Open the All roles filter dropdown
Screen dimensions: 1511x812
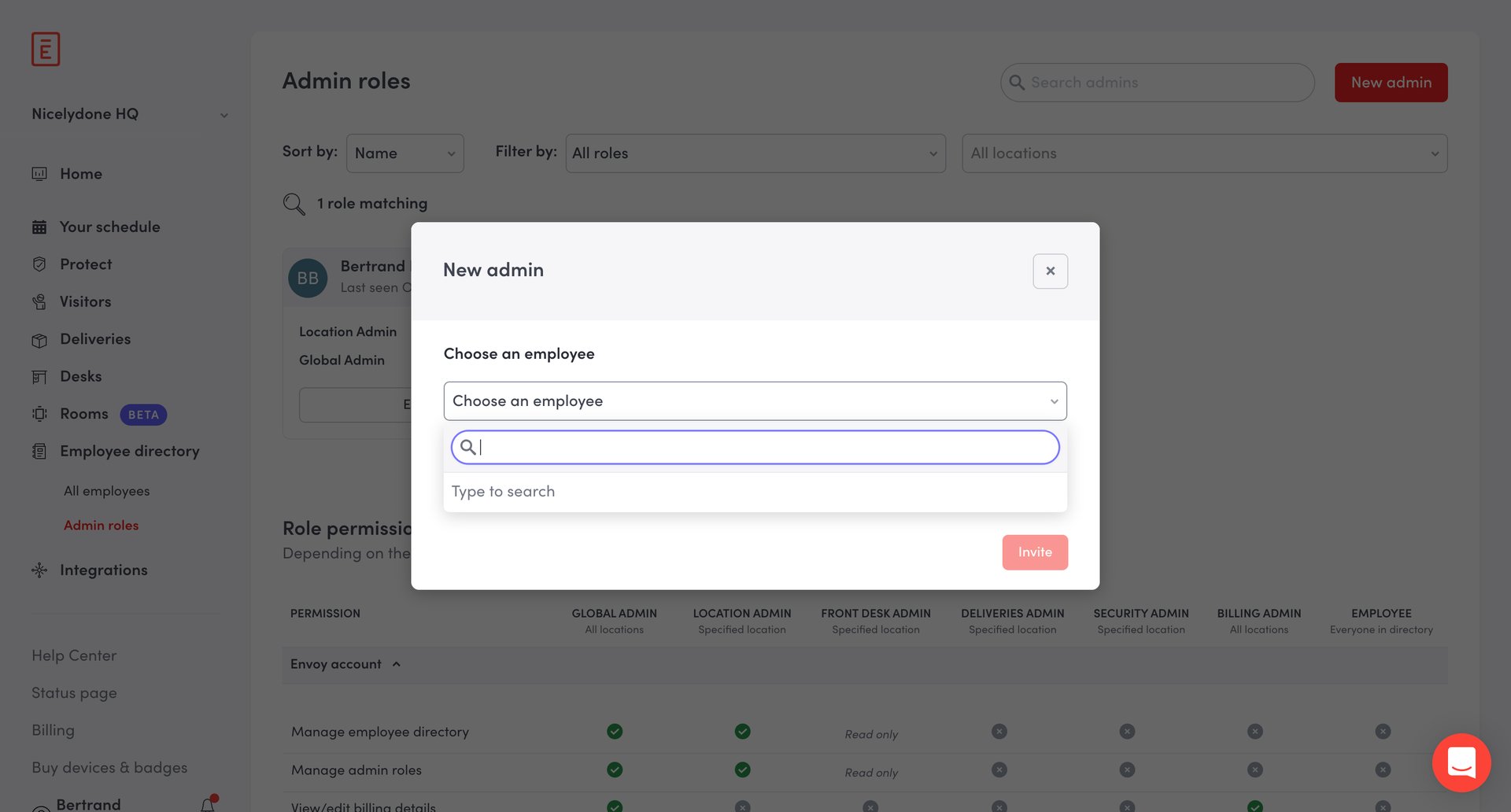click(x=755, y=153)
